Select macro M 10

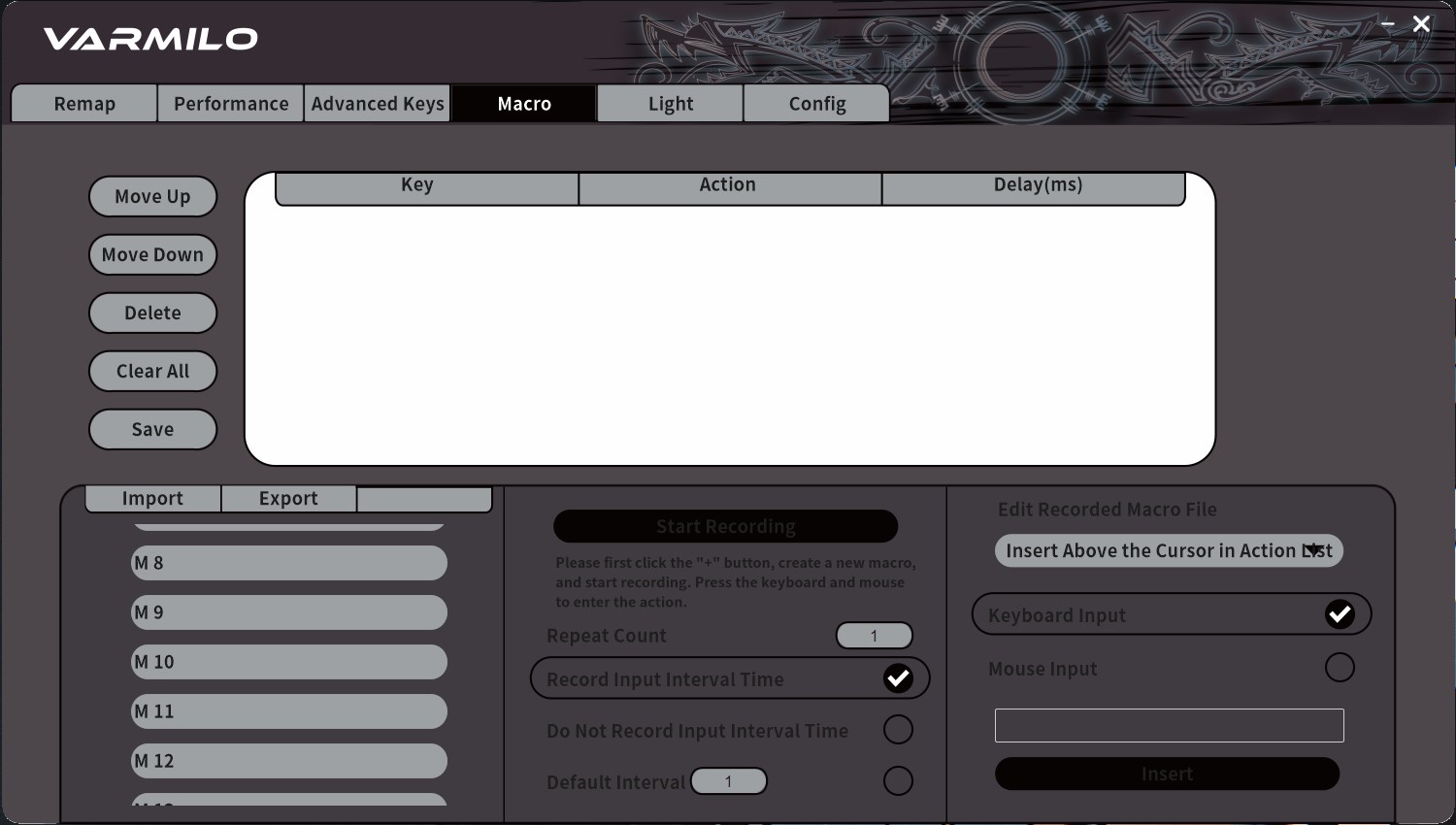click(x=289, y=662)
